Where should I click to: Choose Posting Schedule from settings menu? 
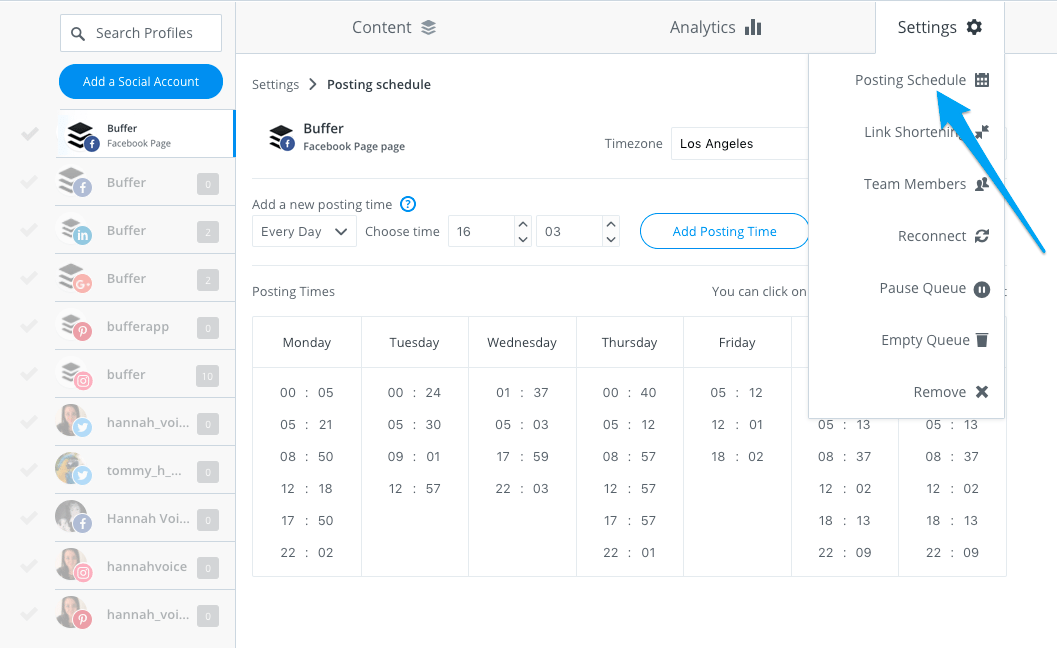coord(922,80)
